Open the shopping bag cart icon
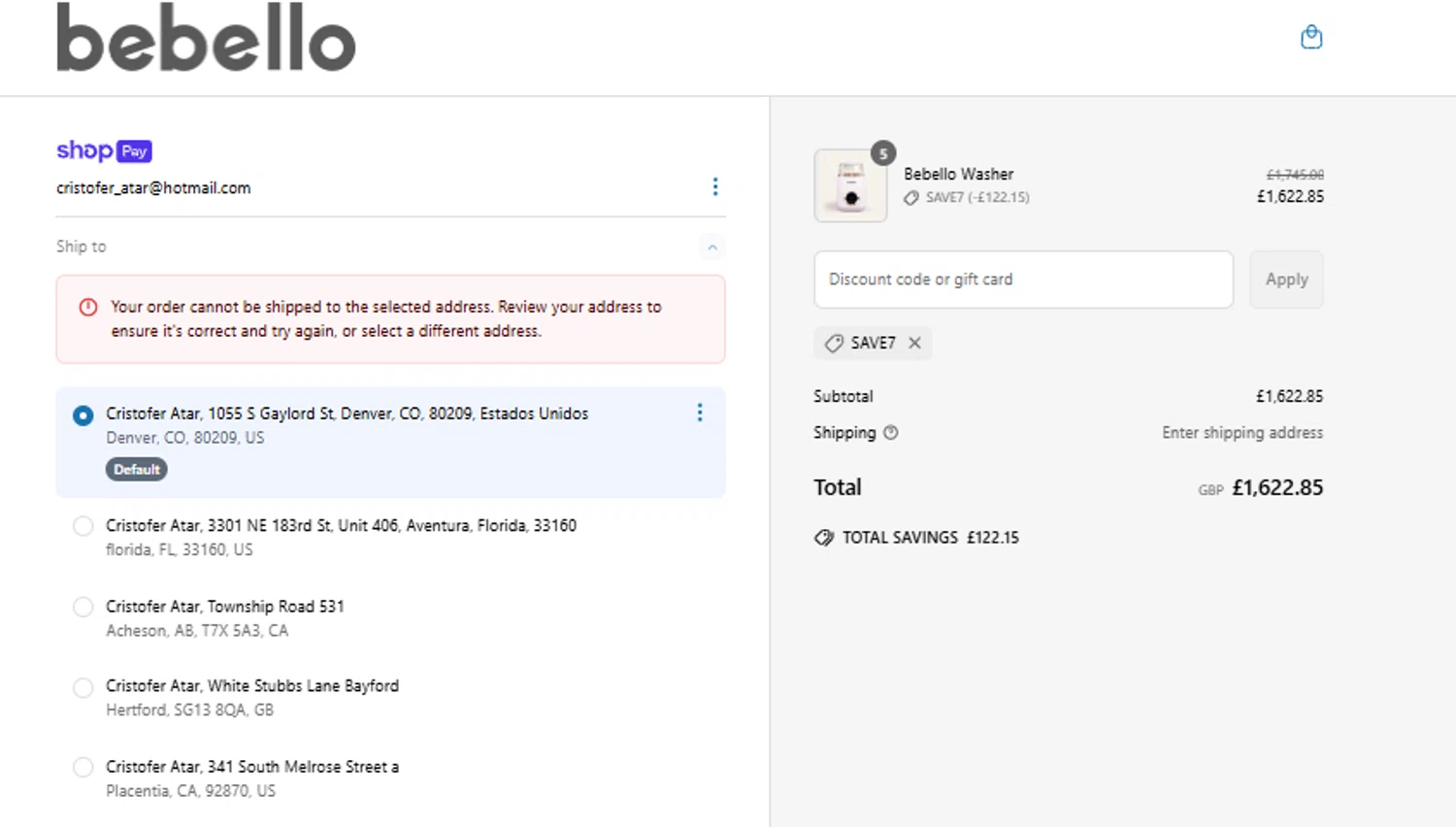1456x827 pixels. (1311, 37)
